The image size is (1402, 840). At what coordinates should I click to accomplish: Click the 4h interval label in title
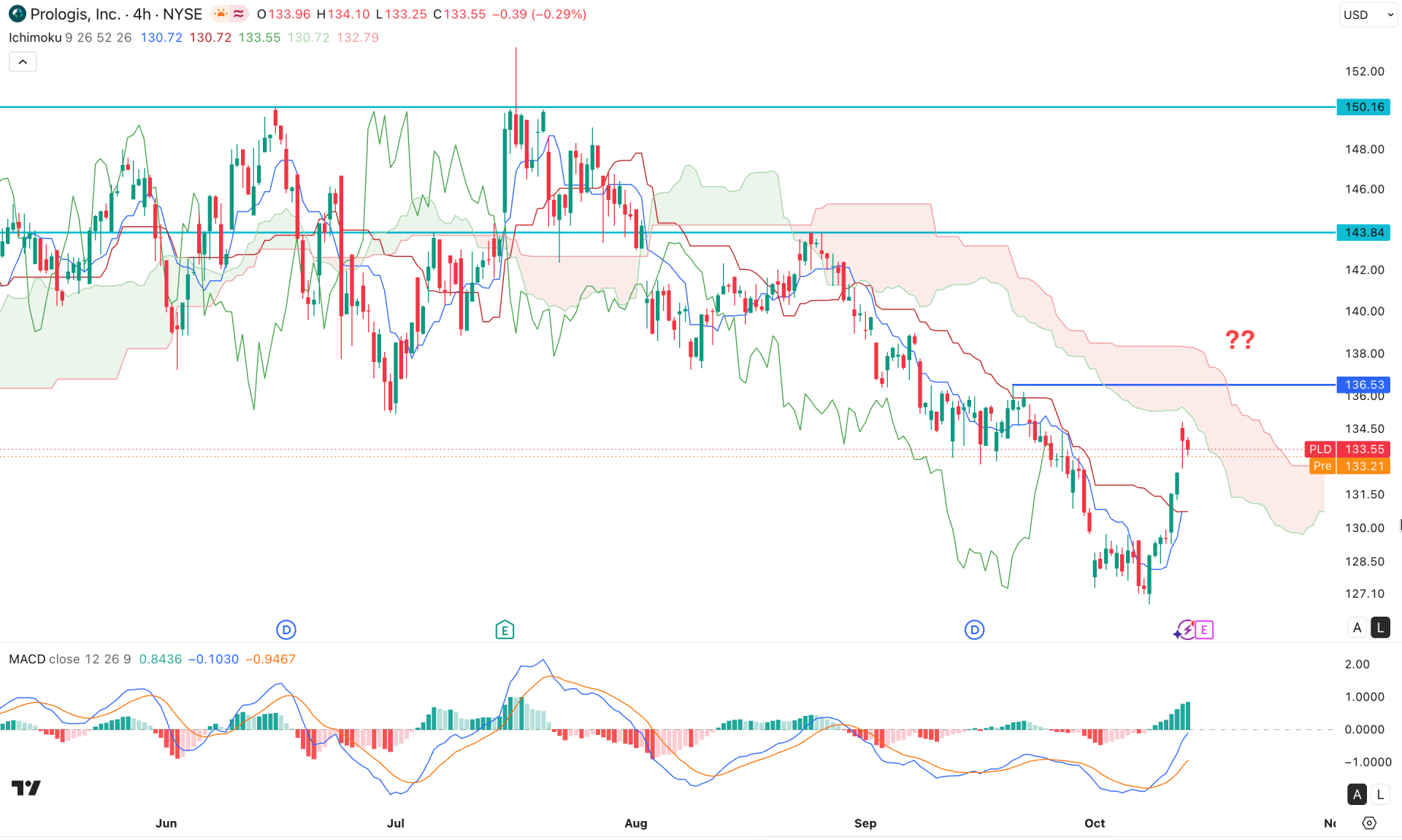click(x=142, y=14)
